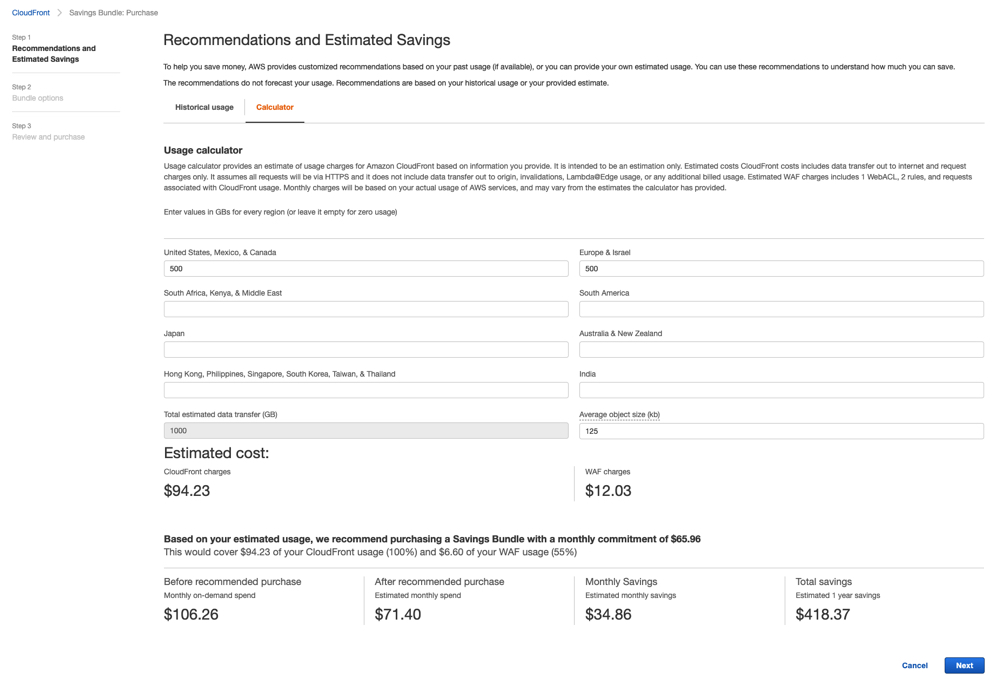Screen dimensions: 1000x690
Task: Click the Average object size input field
Action: [780, 429]
